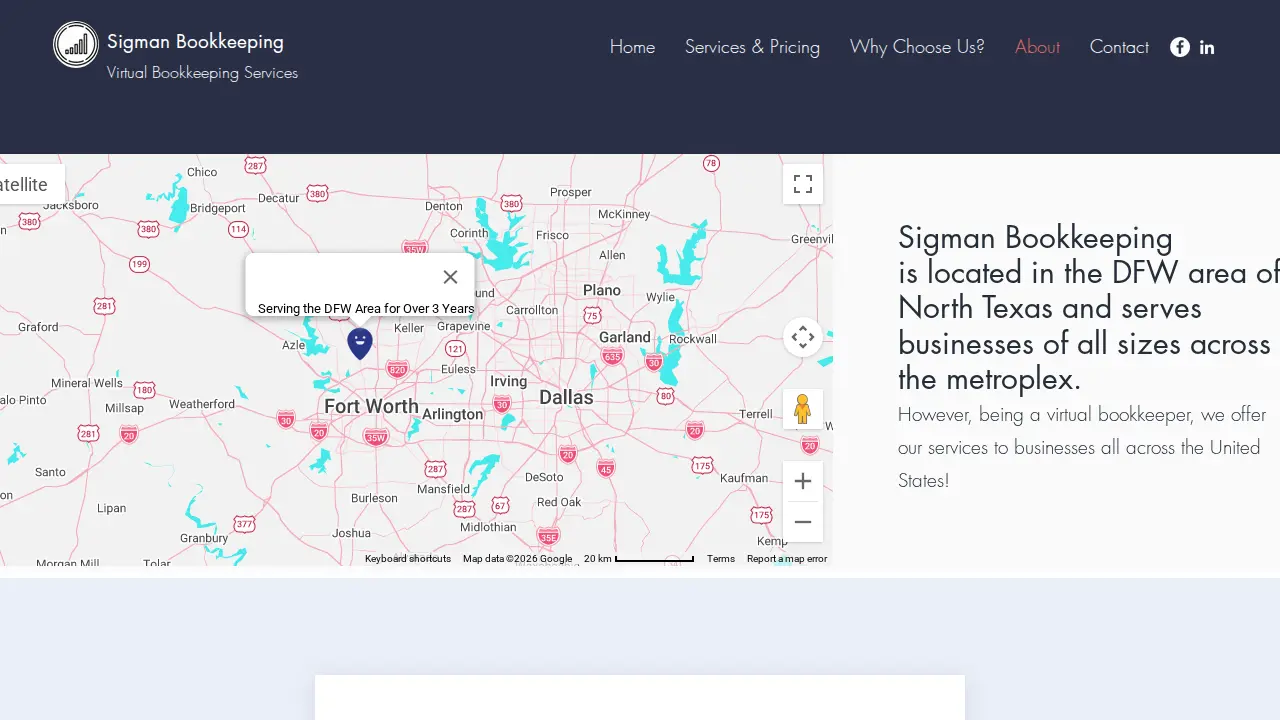
Task: Close the map info window
Action: pos(450,277)
